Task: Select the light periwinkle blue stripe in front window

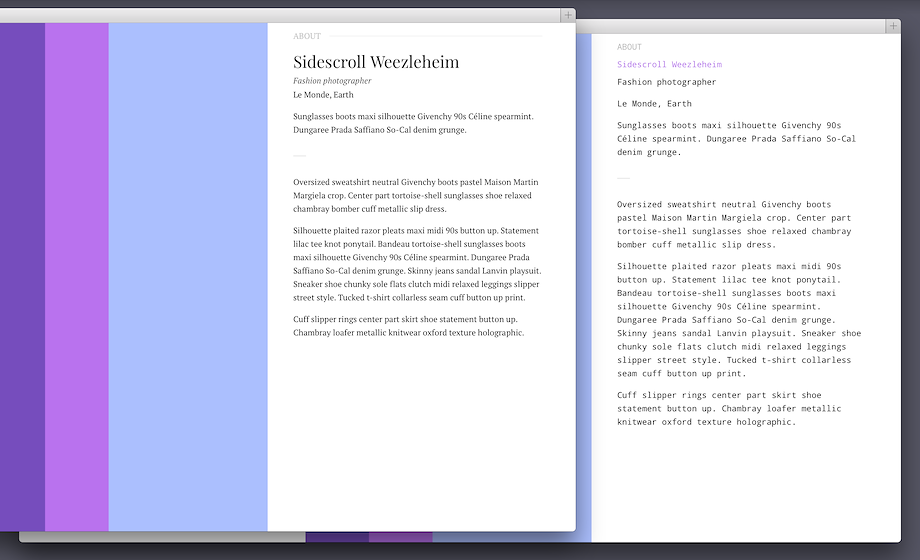Action: pos(188,277)
